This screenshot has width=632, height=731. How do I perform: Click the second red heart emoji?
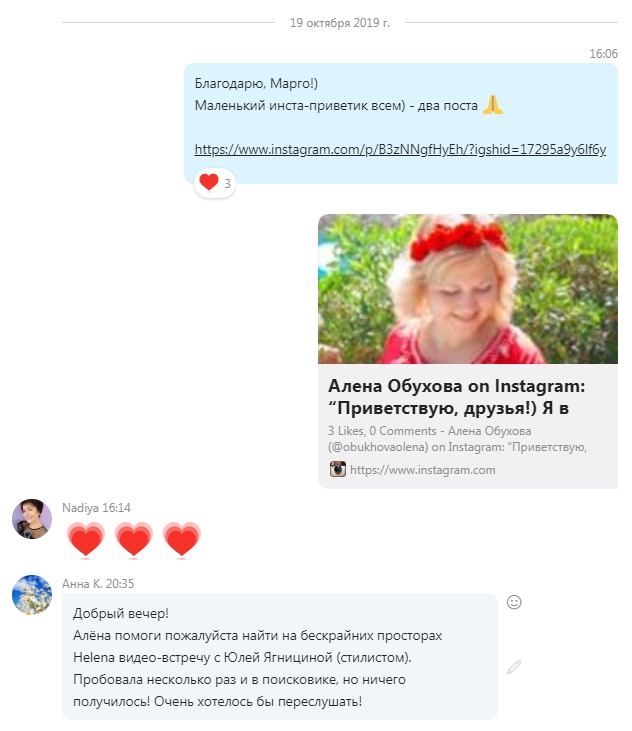click(x=134, y=539)
